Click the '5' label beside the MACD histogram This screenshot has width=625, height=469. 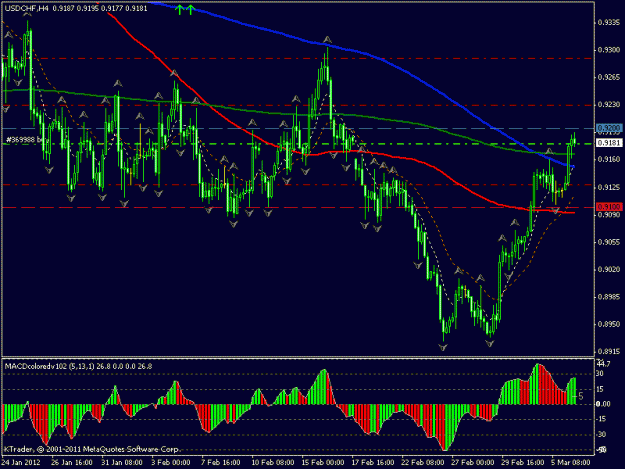pos(581,396)
